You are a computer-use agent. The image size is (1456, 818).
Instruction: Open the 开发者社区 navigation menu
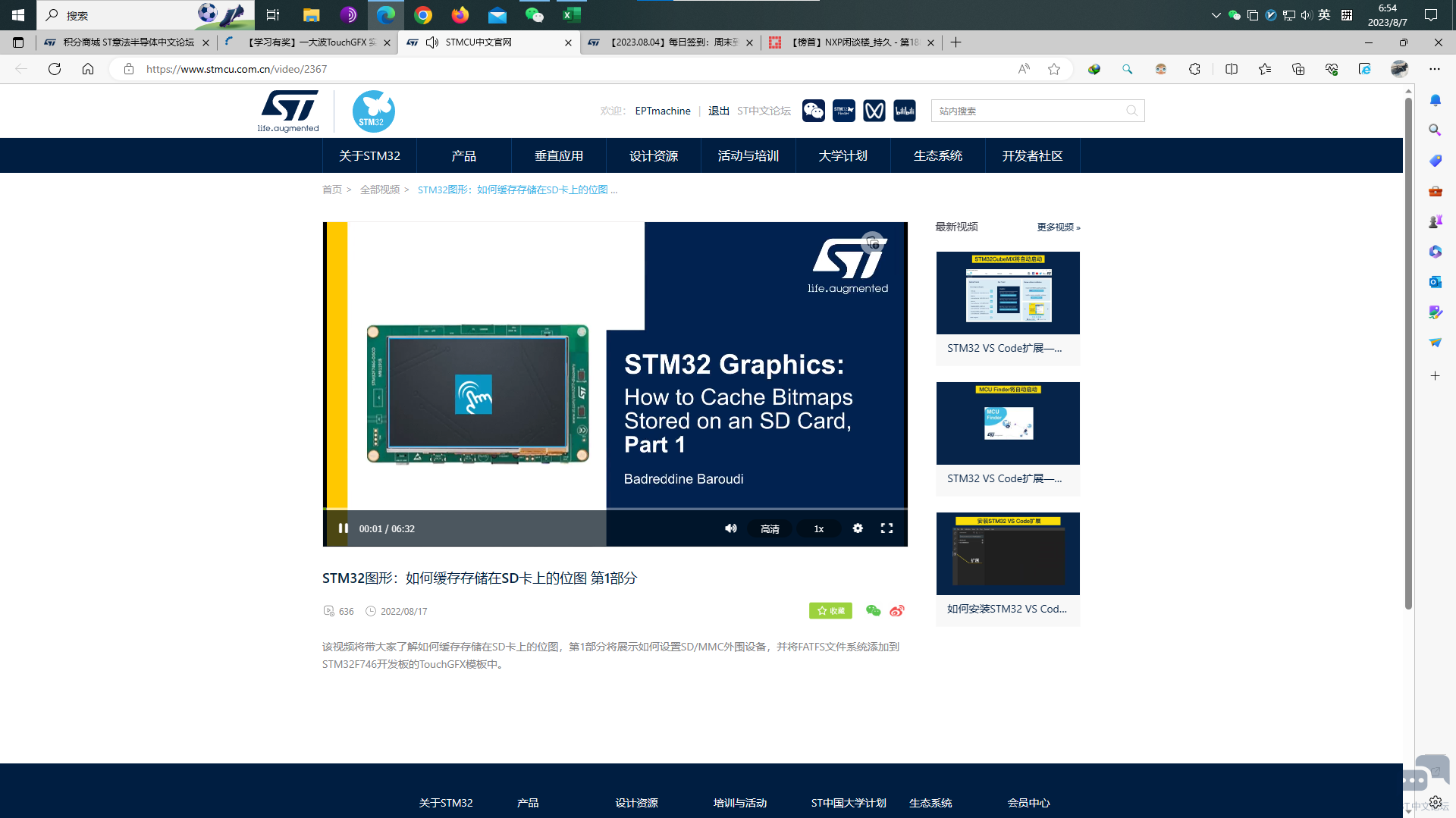pos(1033,155)
